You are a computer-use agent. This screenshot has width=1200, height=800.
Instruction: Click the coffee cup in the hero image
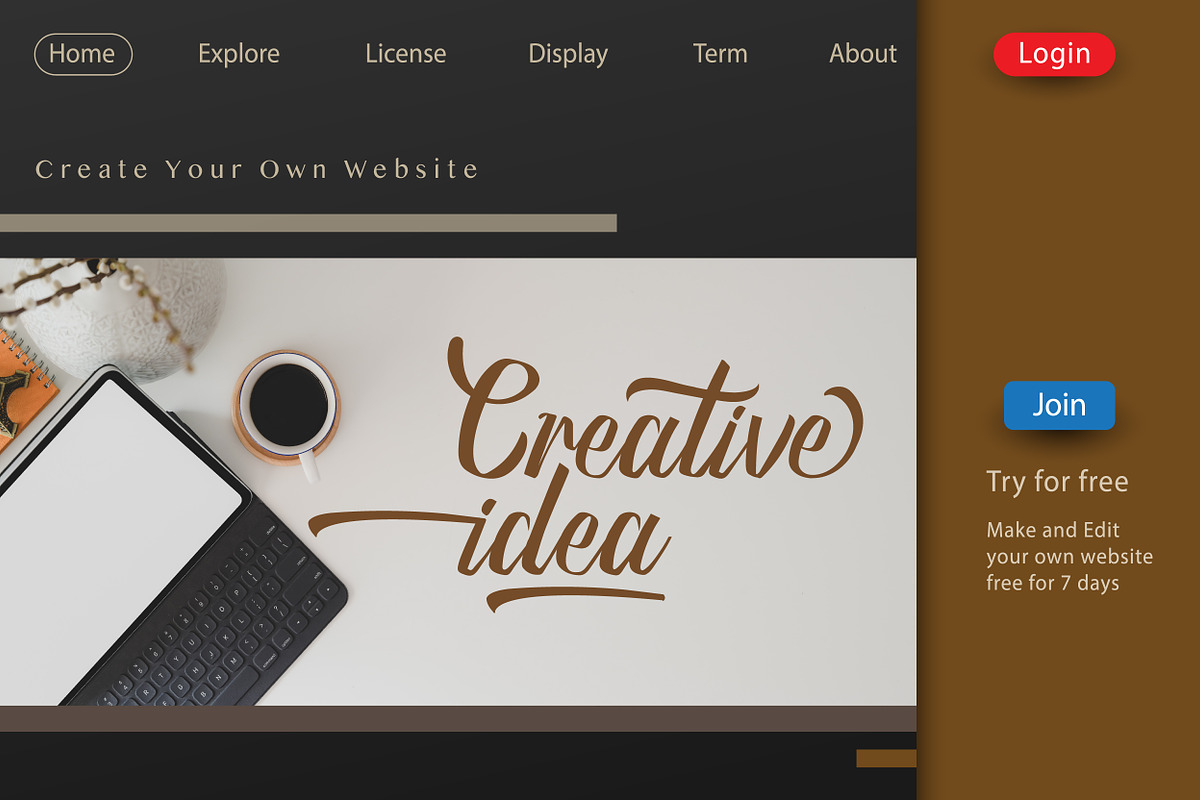click(x=288, y=407)
